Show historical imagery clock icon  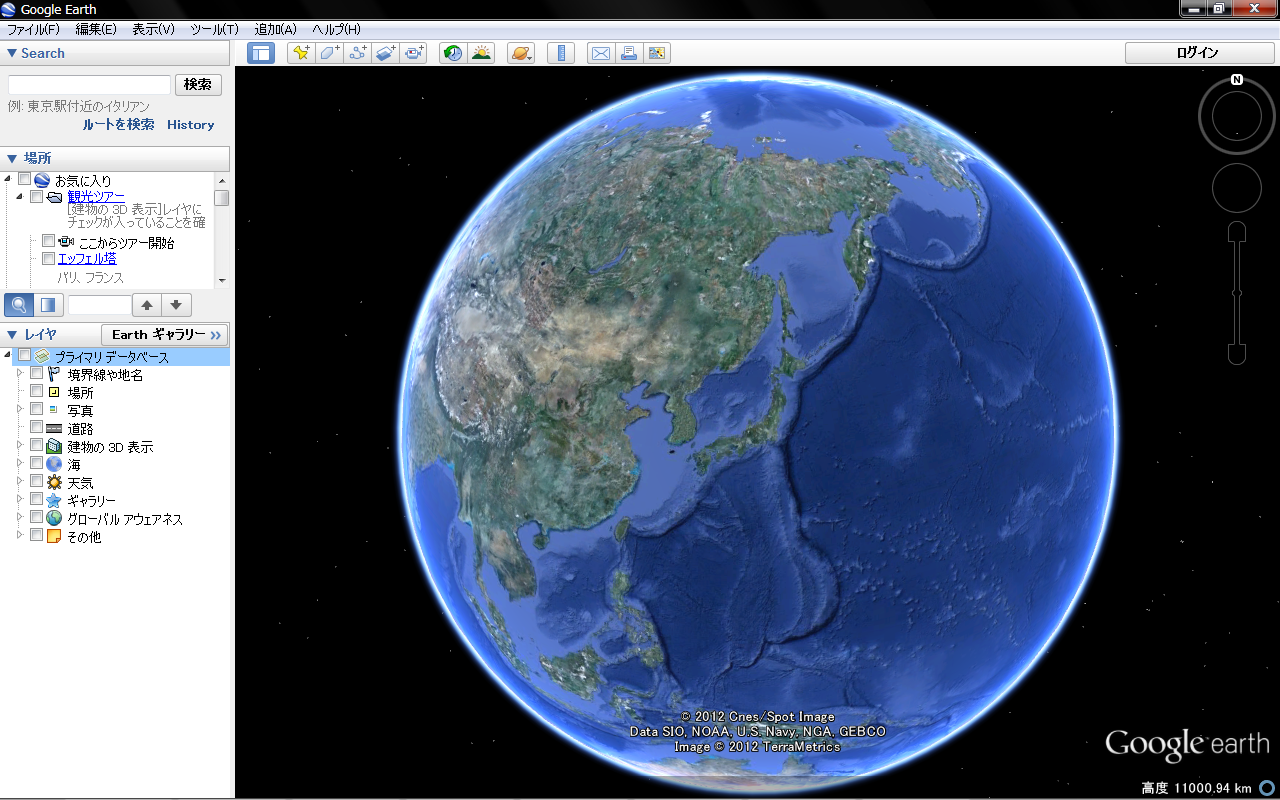coord(453,53)
